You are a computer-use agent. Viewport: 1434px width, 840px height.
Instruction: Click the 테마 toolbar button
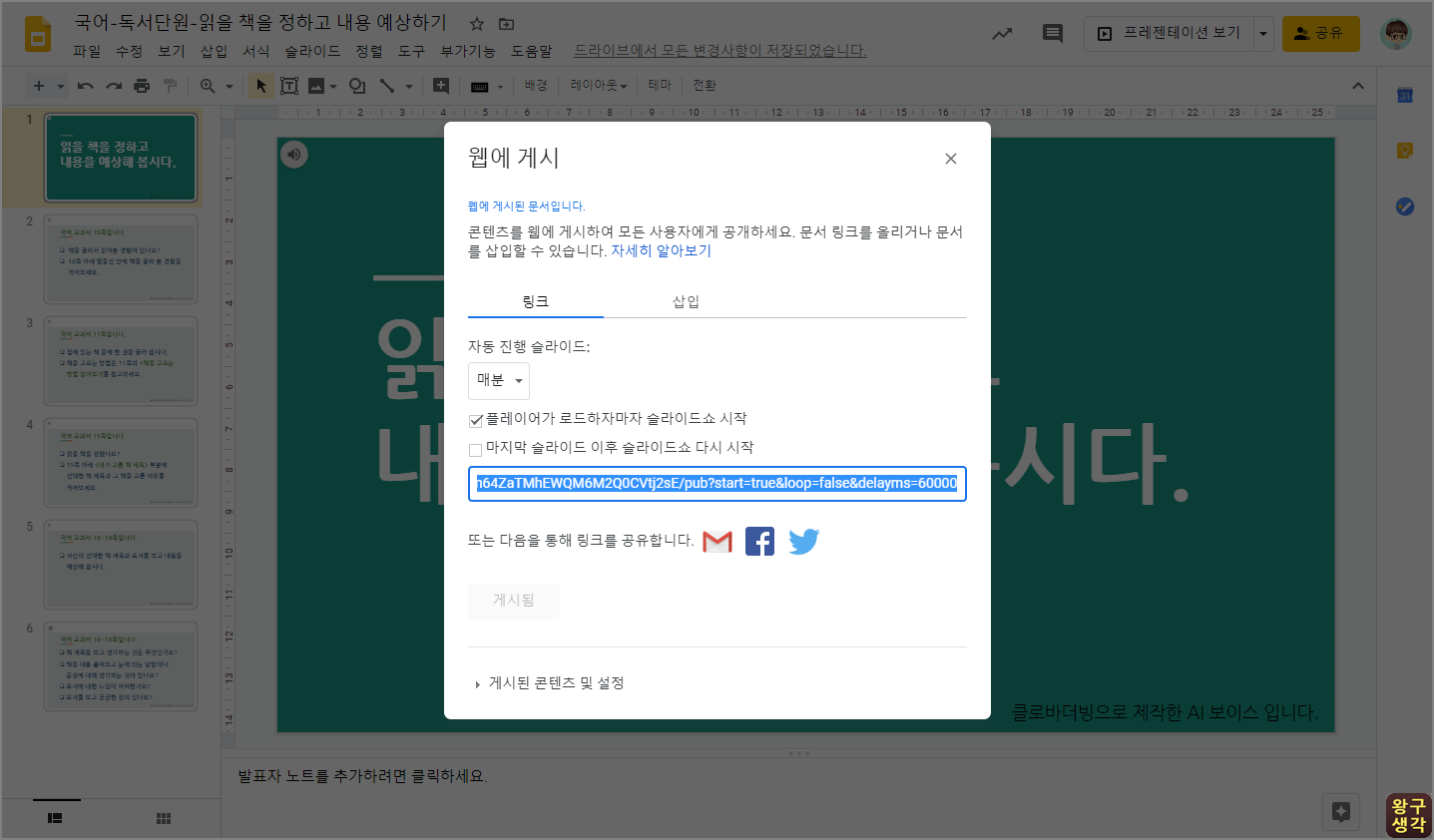point(660,86)
